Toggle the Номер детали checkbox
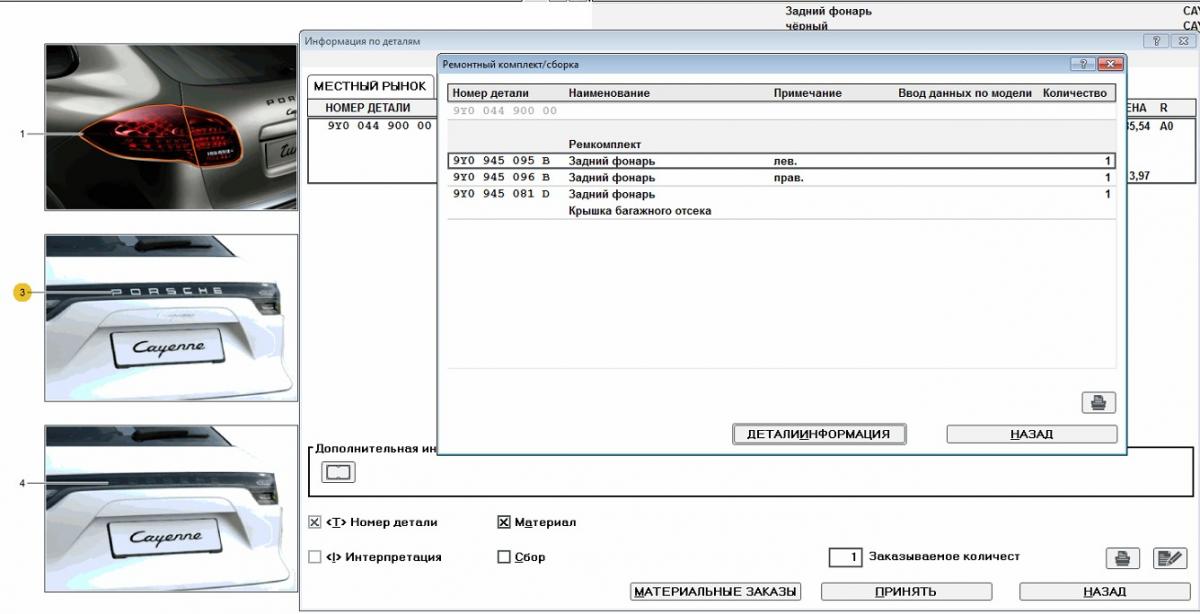Image resolution: width=1200 pixels, height=614 pixels. pyautogui.click(x=315, y=522)
